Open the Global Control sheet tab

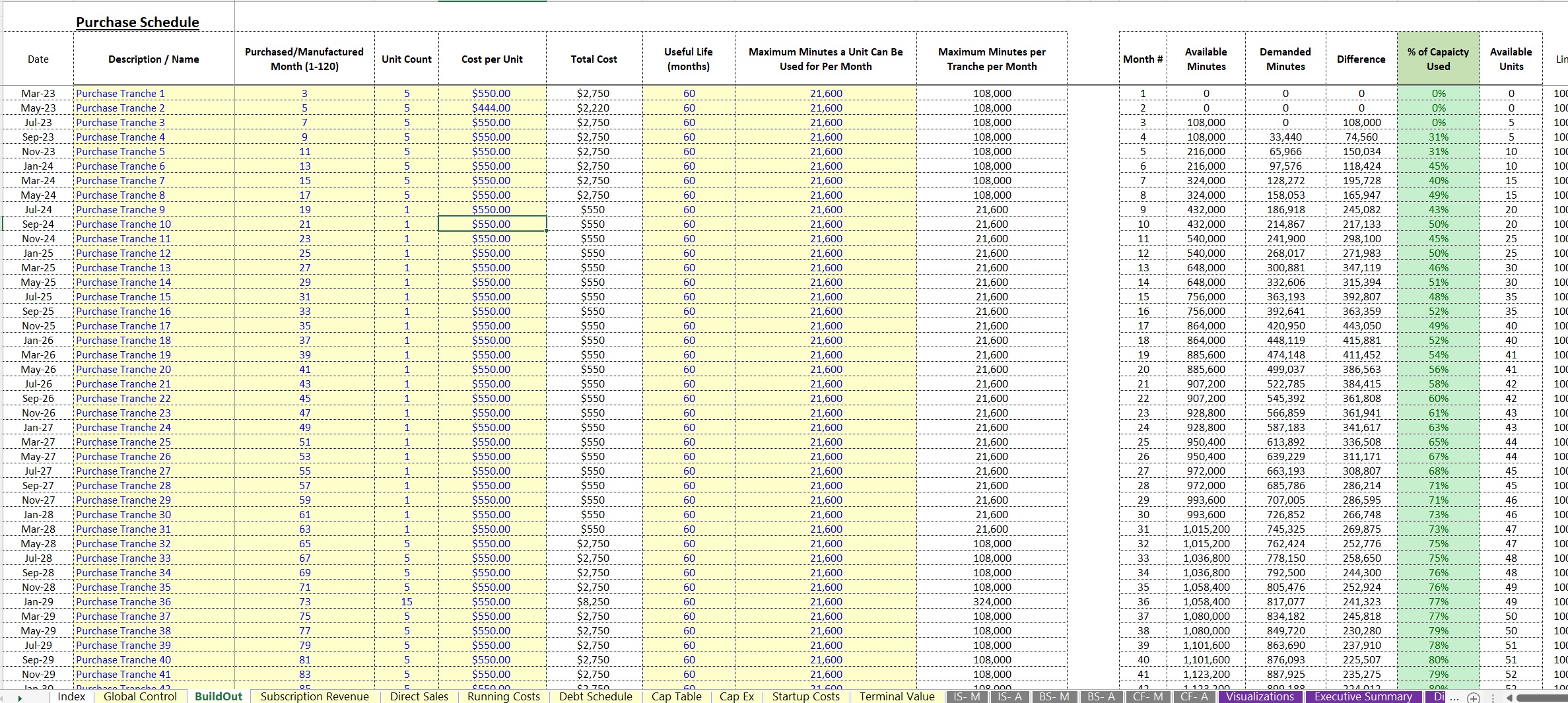(x=140, y=696)
